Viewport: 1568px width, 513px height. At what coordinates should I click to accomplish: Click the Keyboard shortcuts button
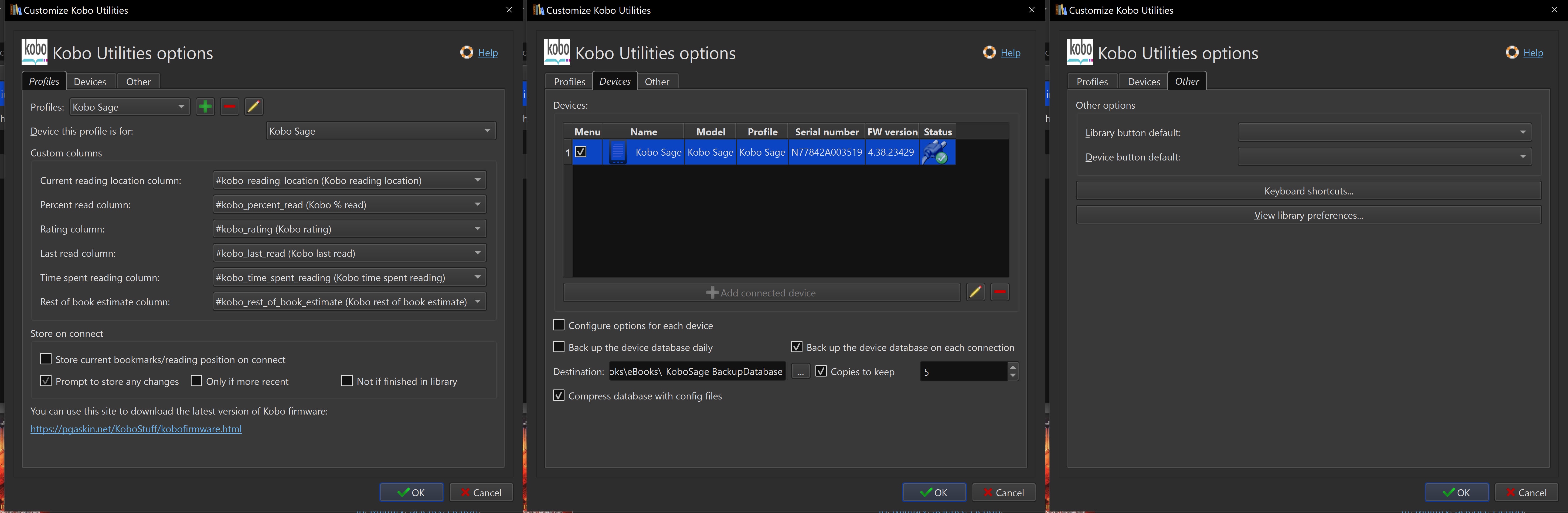1308,191
